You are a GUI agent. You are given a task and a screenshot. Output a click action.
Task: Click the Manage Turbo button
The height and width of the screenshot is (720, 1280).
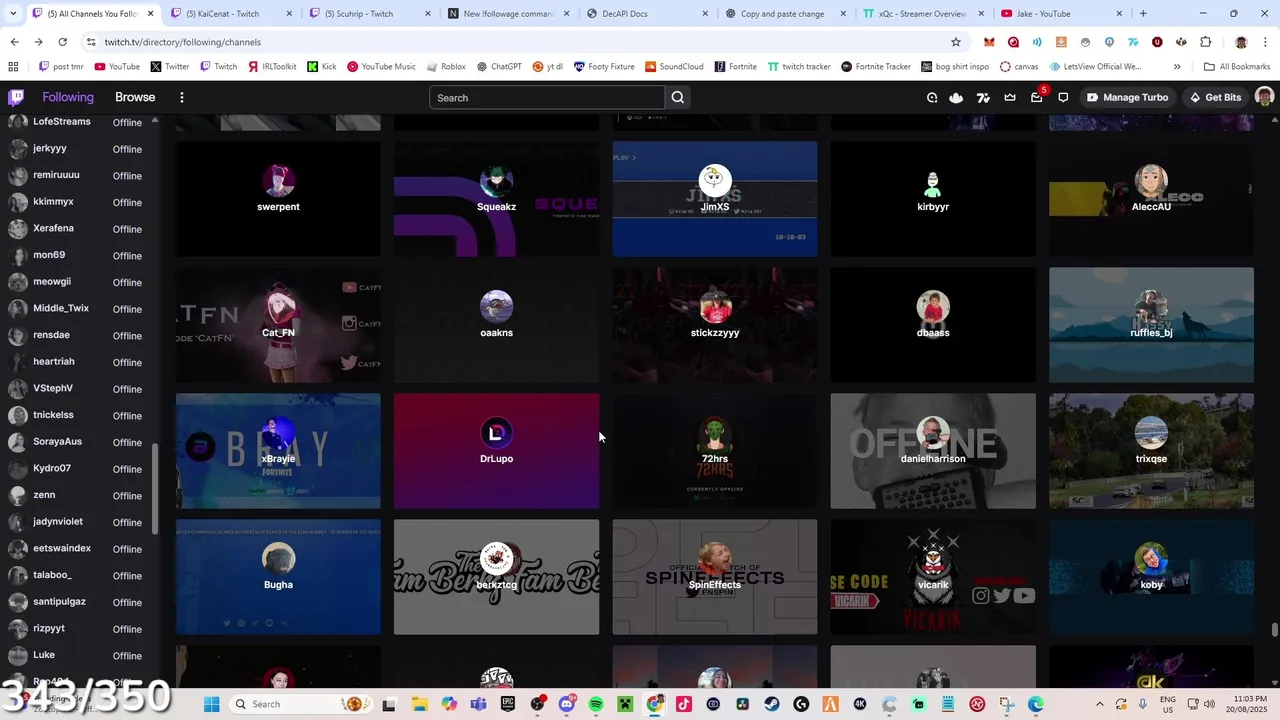pos(1127,97)
